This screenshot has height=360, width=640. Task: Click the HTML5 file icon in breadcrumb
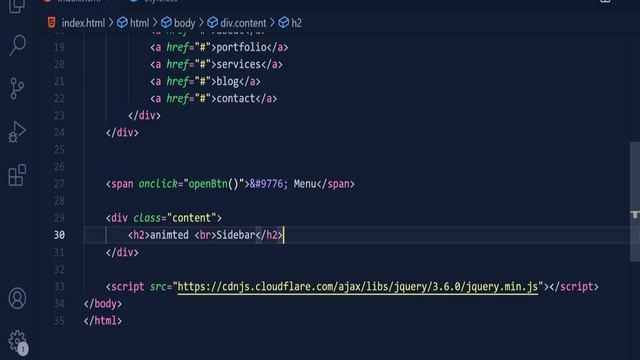click(51, 22)
